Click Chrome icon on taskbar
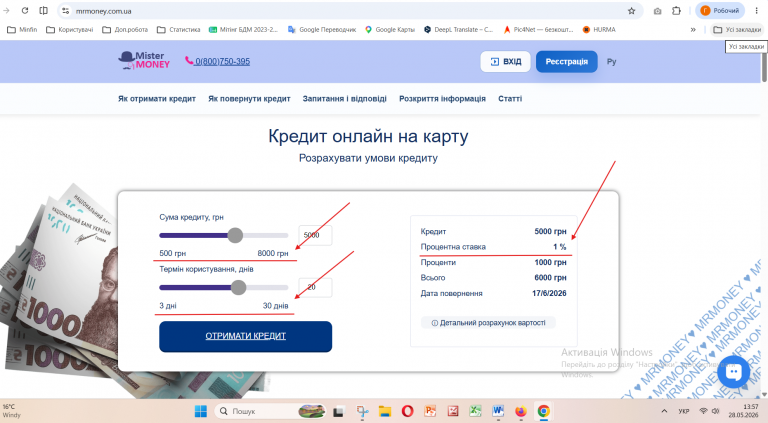Image resolution: width=768 pixels, height=423 pixels. pyautogui.click(x=543, y=412)
